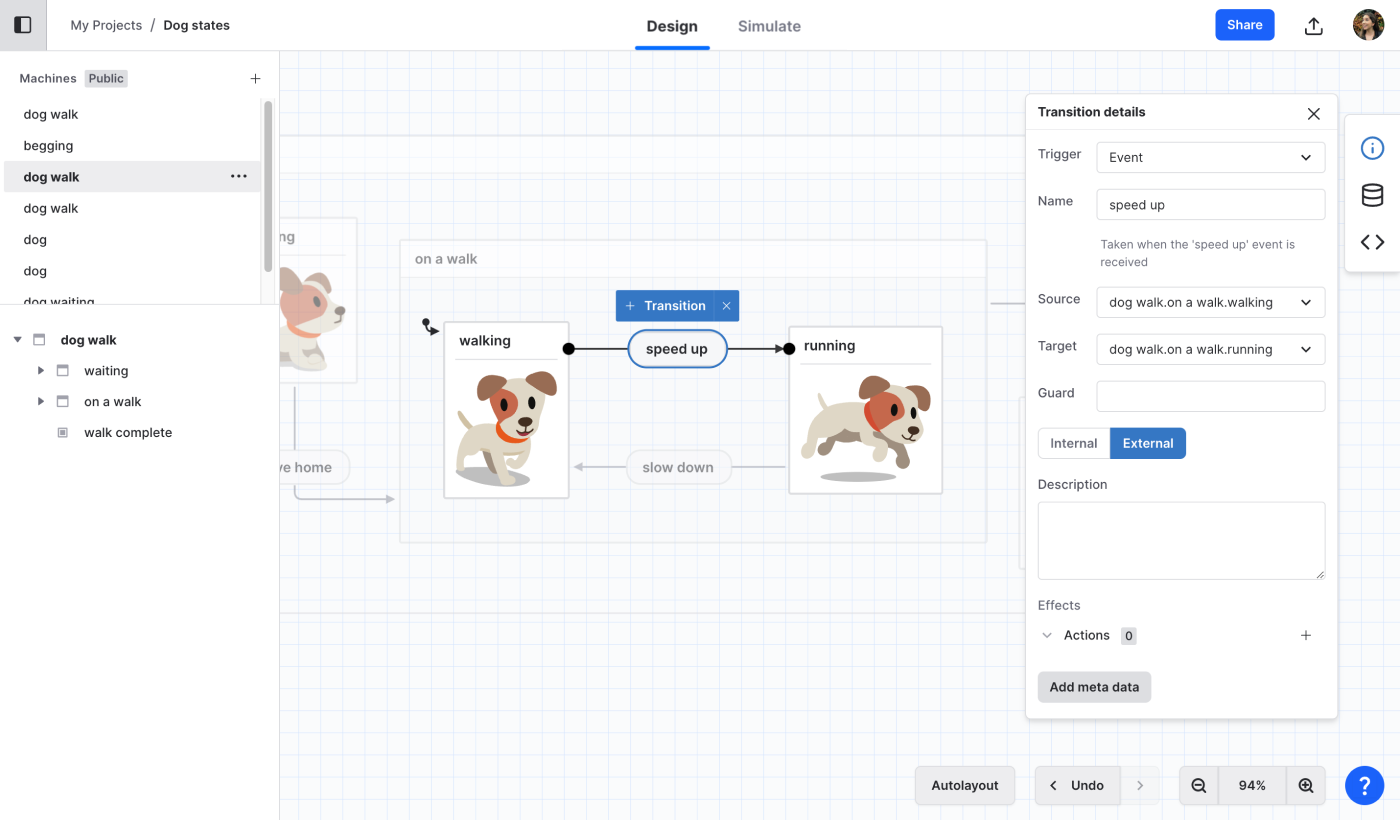1400x820 pixels.
Task: Switch to the Simulate tab
Action: point(769,27)
